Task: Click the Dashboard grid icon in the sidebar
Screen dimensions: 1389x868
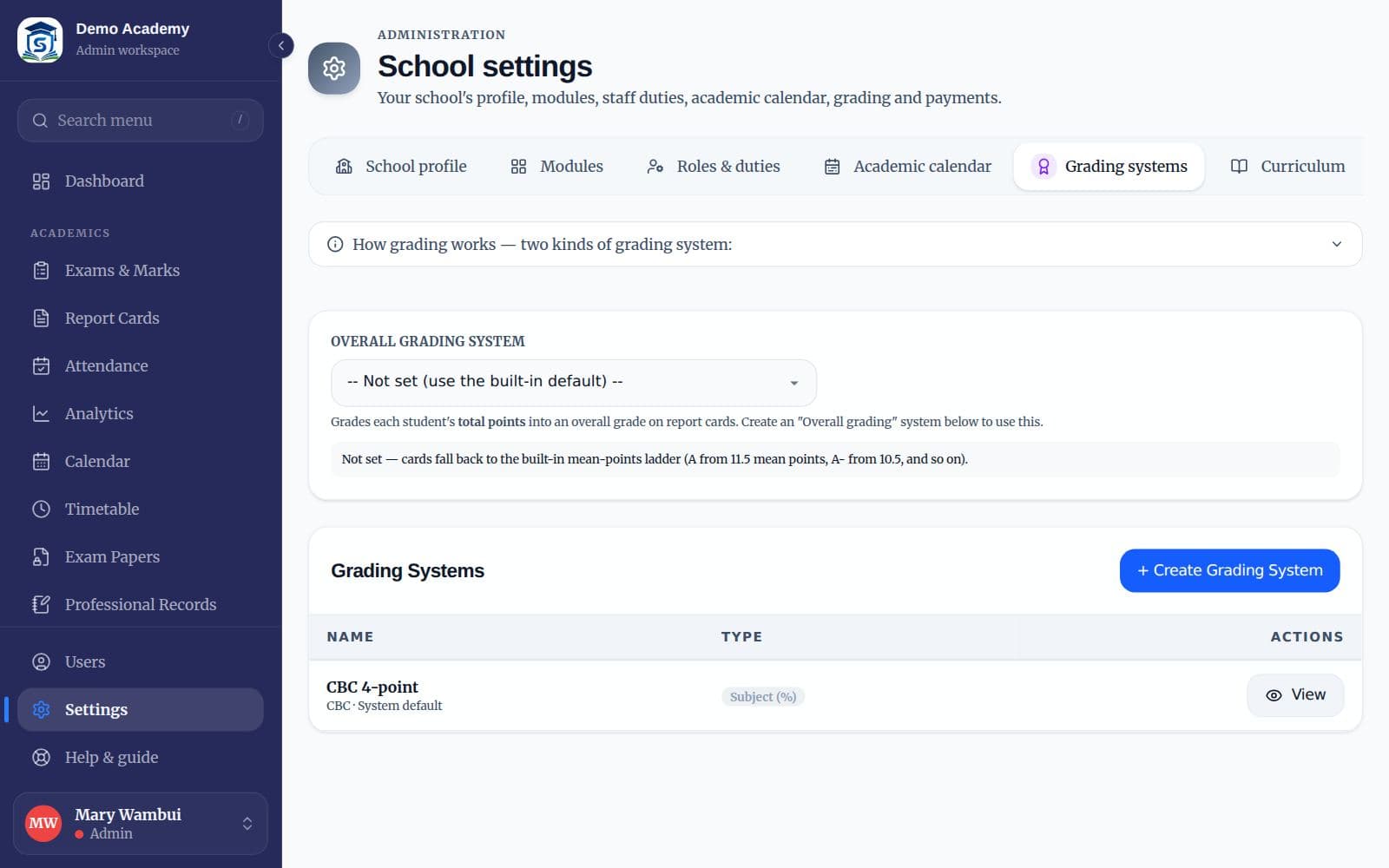Action: [x=41, y=181]
